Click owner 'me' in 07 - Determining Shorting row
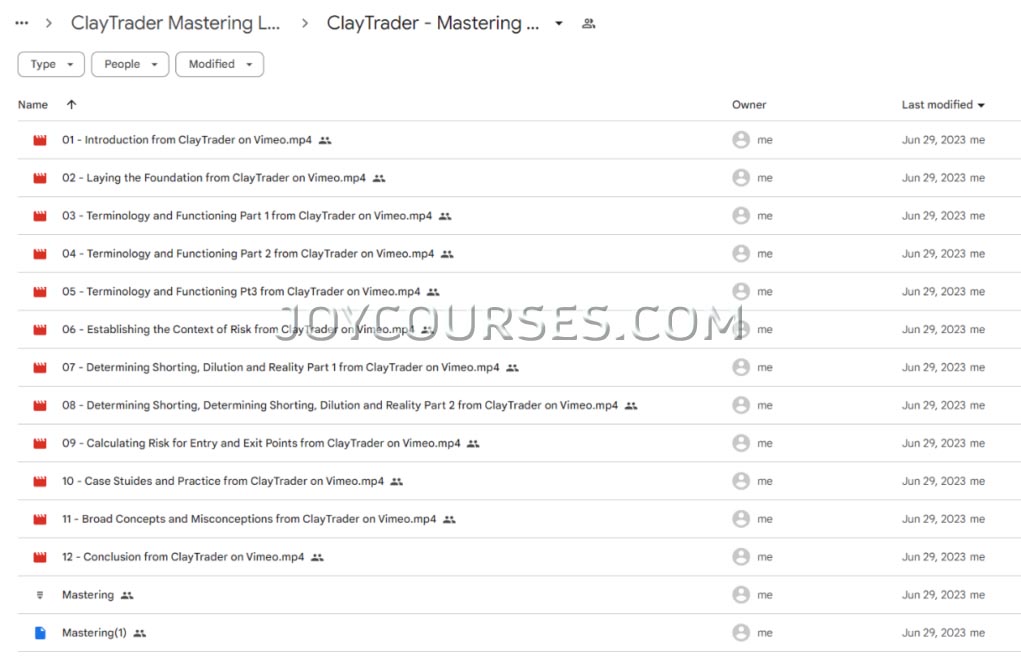The image size is (1021, 667). tap(765, 367)
